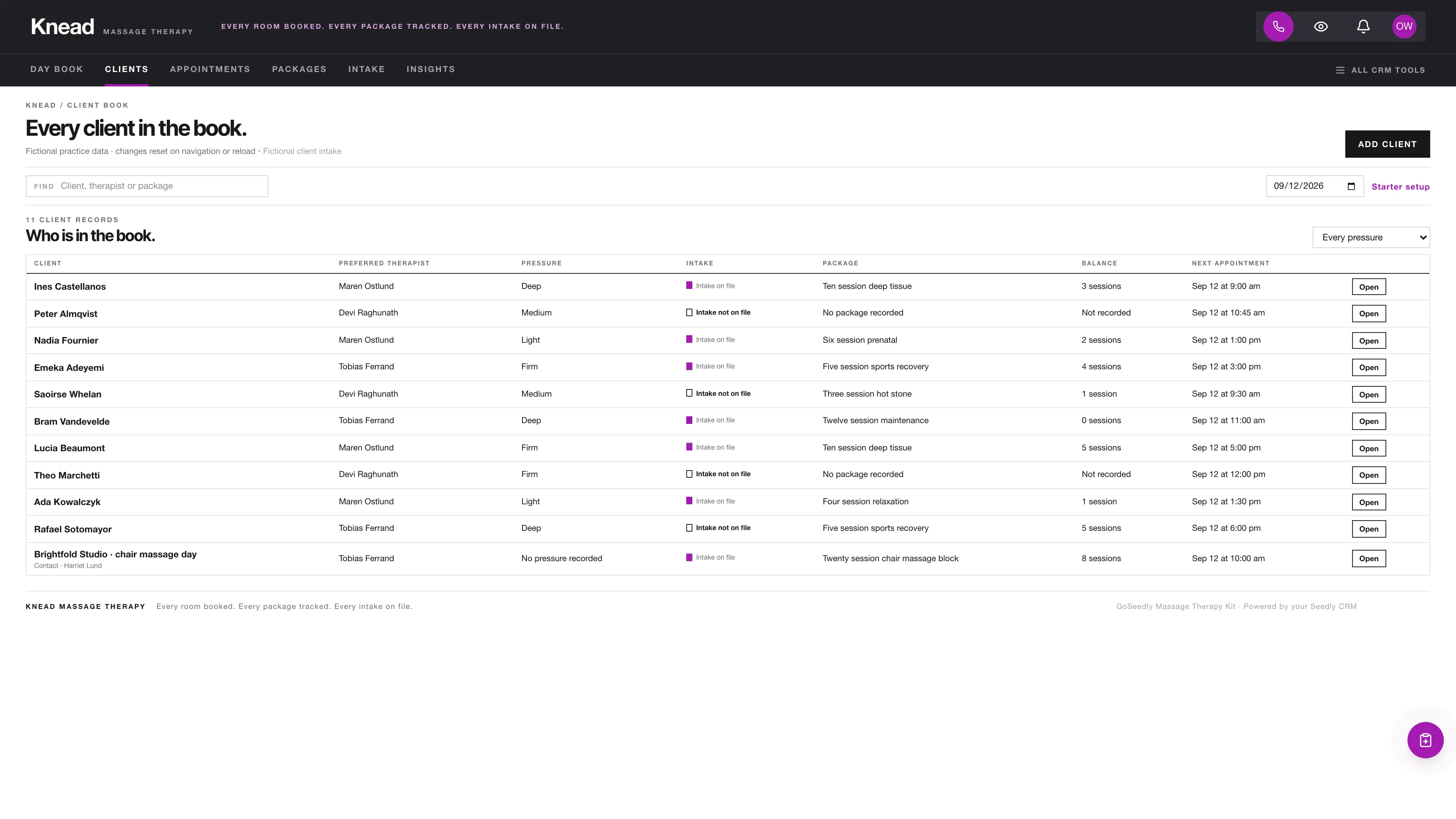Check intake box for Saoirse Whelan
1456x819 pixels.
pyautogui.click(x=689, y=394)
